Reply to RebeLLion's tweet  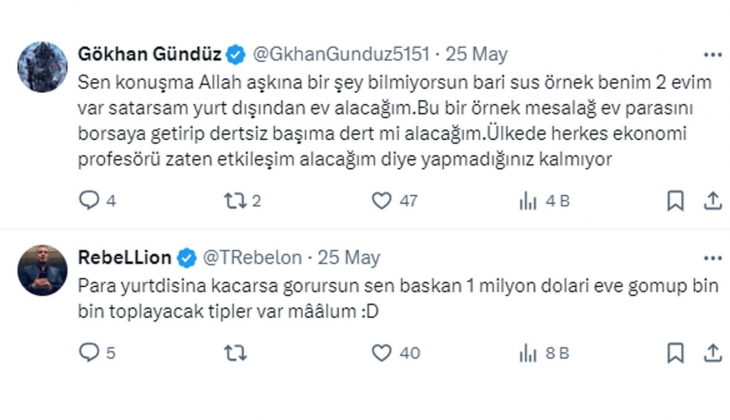89,353
